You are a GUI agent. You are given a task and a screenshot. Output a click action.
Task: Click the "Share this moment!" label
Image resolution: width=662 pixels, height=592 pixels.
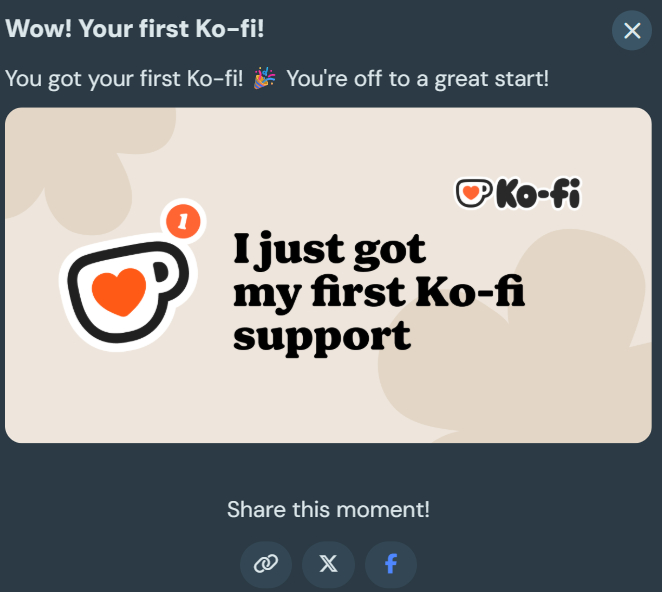[328, 509]
